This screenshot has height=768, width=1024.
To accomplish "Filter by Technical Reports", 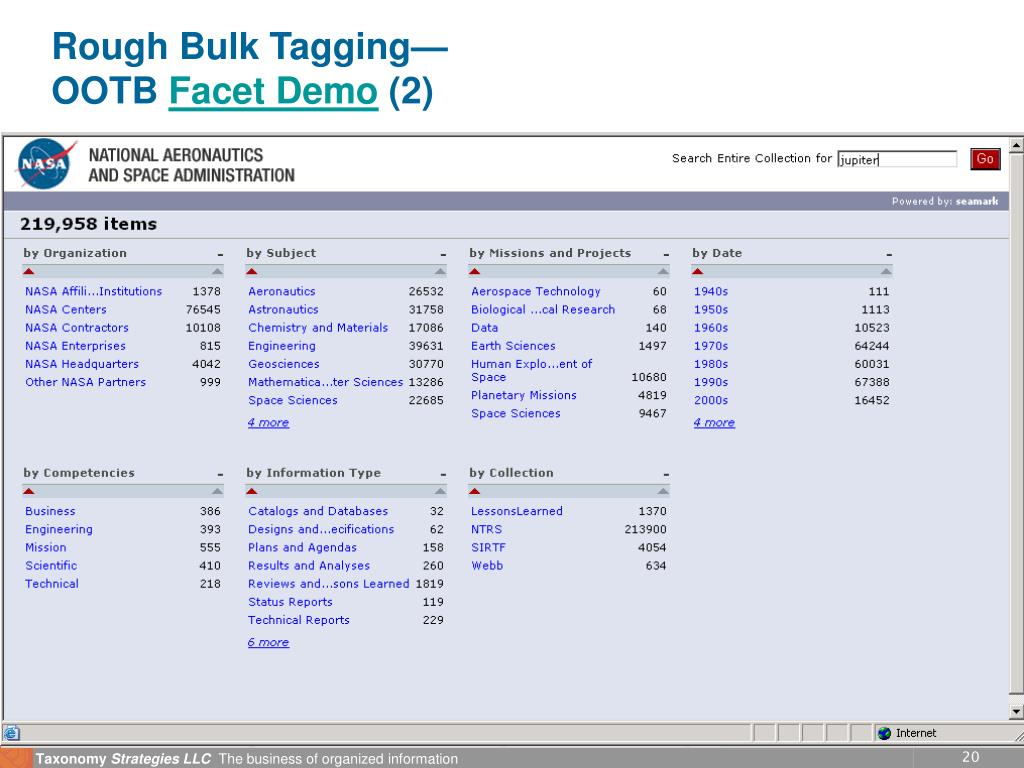I will click(x=298, y=620).
